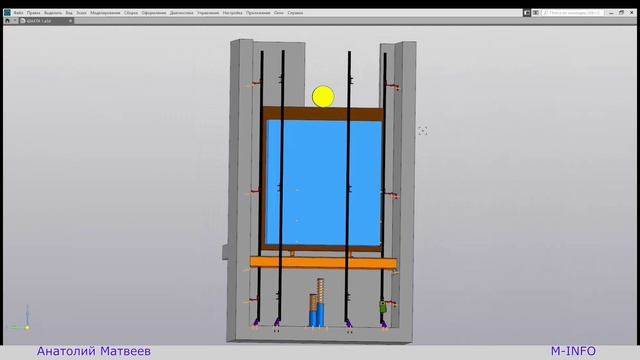Select the yellow sphere in the model
Image resolution: width=640 pixels, height=360 pixels.
323,97
